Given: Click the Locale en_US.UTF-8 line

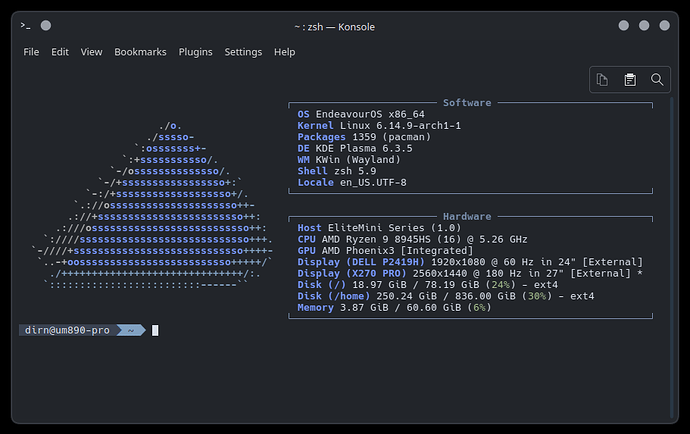Looking at the screenshot, I should click(352, 183).
